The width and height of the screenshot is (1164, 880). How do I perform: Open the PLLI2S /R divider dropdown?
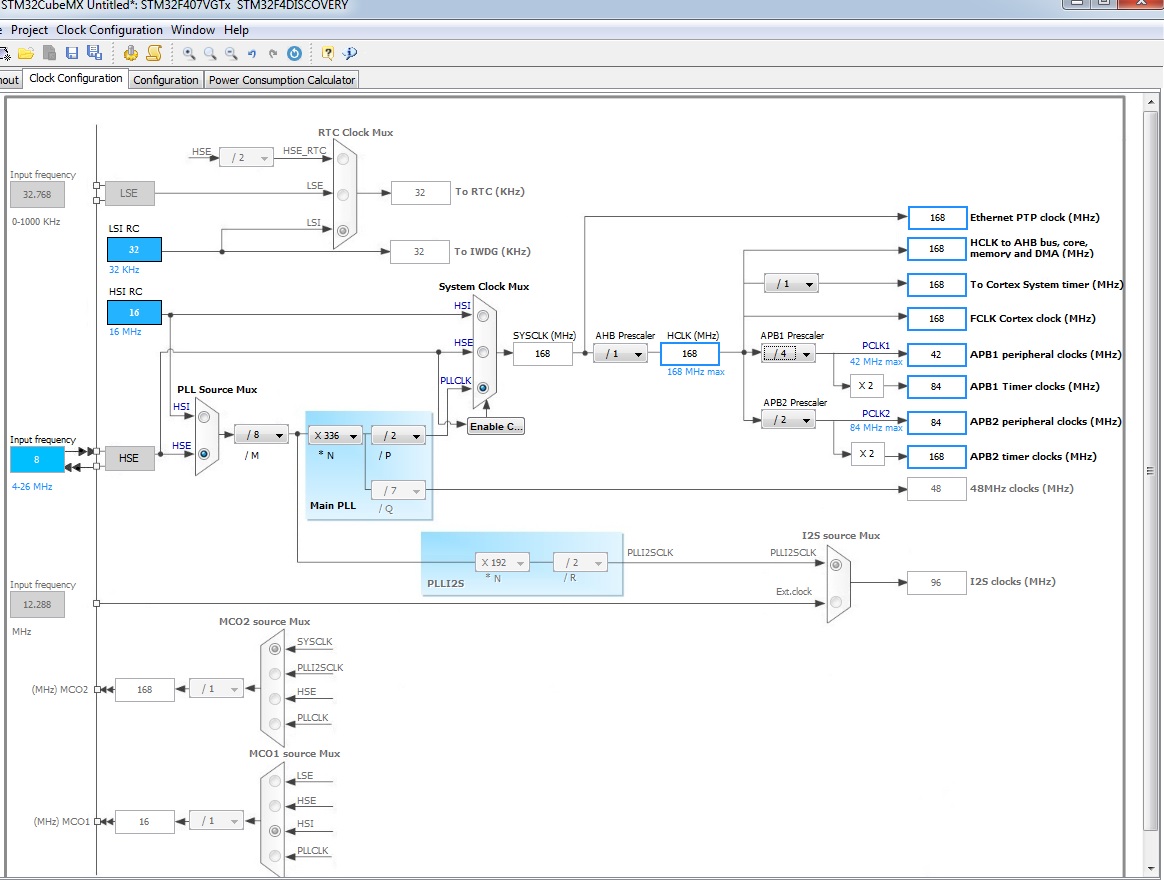point(580,563)
